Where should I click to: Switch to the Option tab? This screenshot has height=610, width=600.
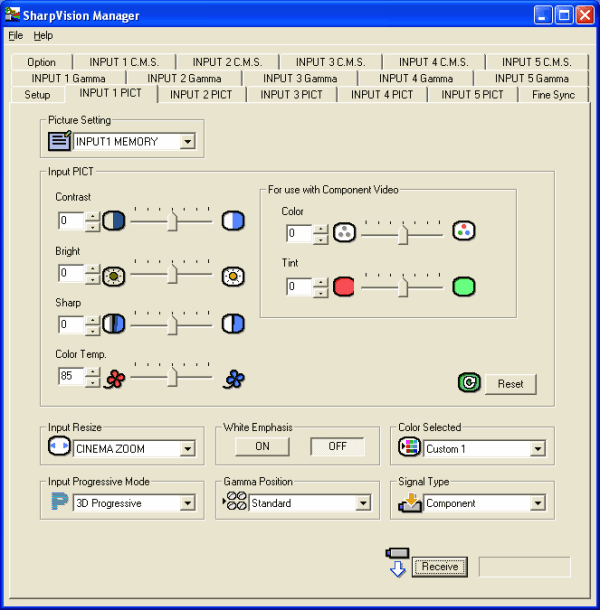(x=41, y=62)
